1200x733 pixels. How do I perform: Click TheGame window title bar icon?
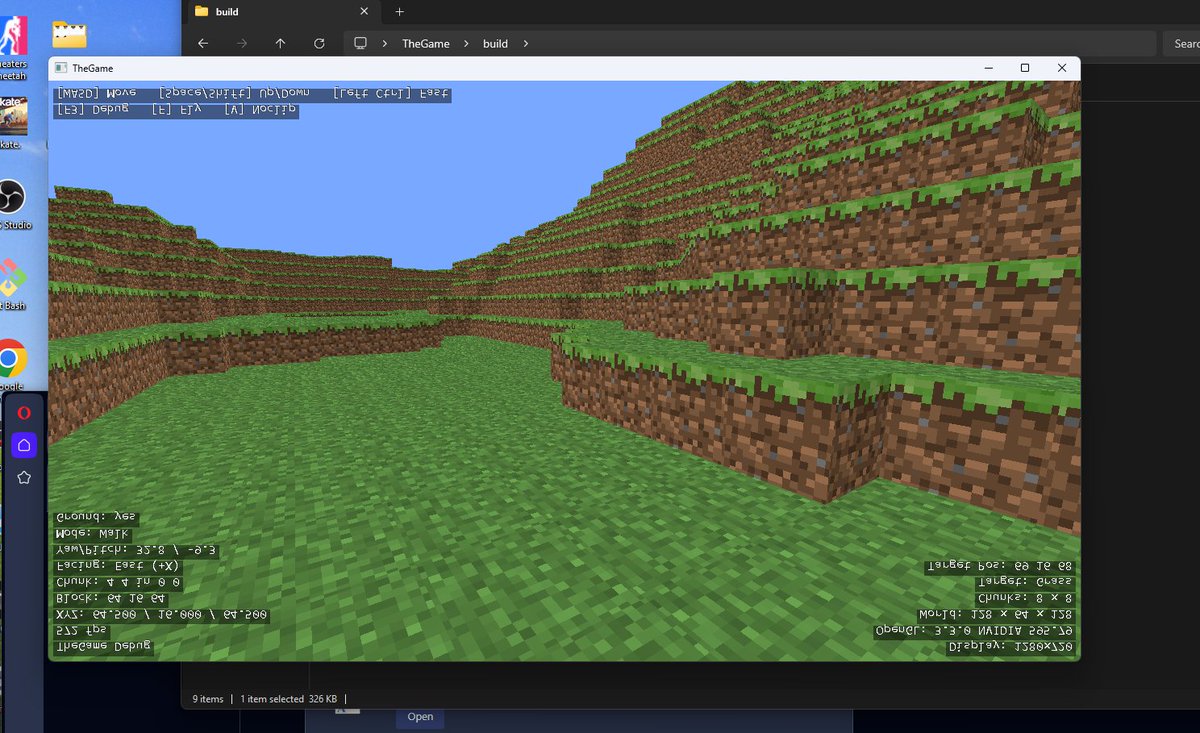tap(60, 68)
